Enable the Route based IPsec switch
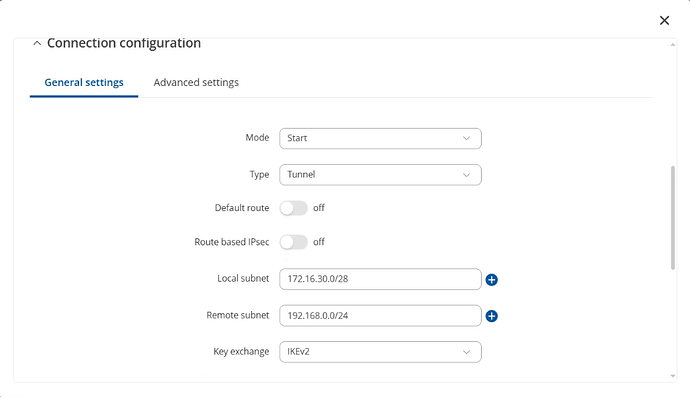Image resolution: width=690 pixels, height=397 pixels. click(294, 242)
